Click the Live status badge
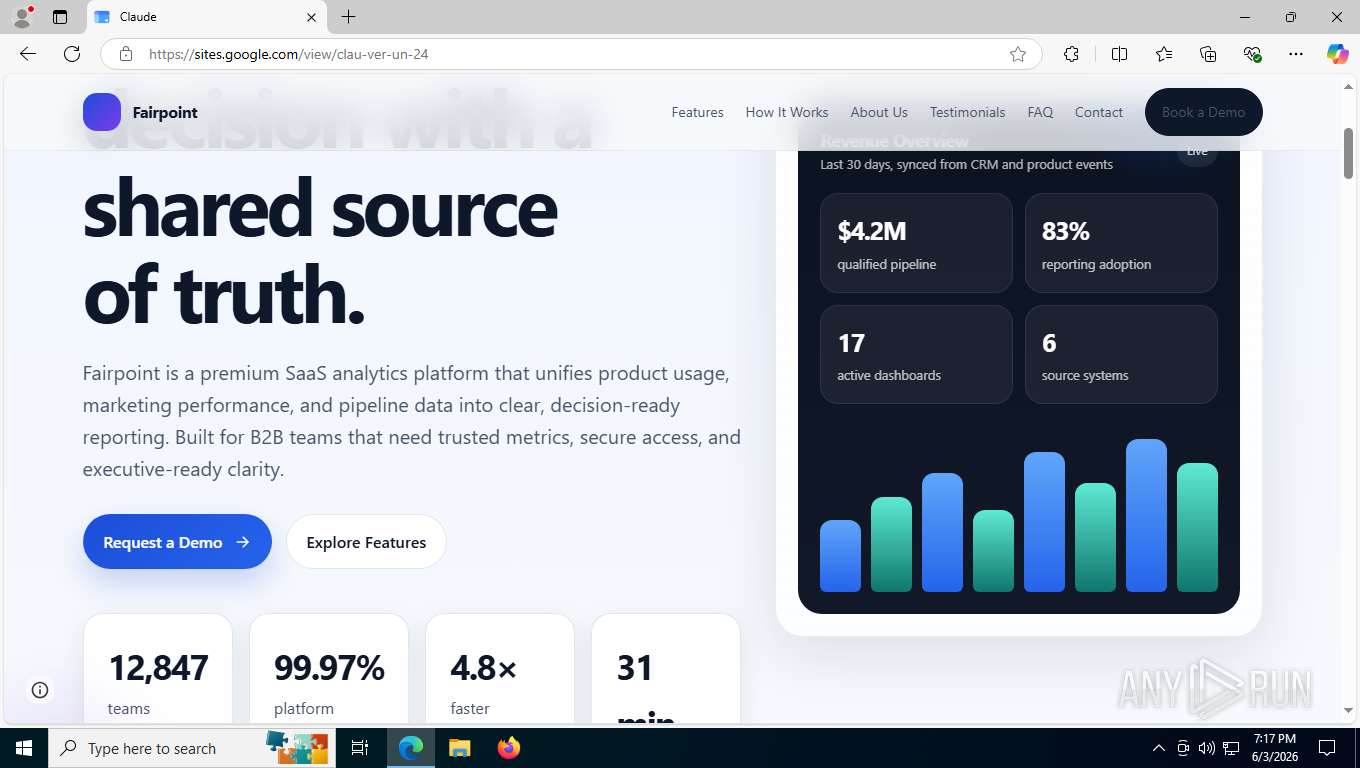Image resolution: width=1360 pixels, height=768 pixels. click(x=1197, y=153)
